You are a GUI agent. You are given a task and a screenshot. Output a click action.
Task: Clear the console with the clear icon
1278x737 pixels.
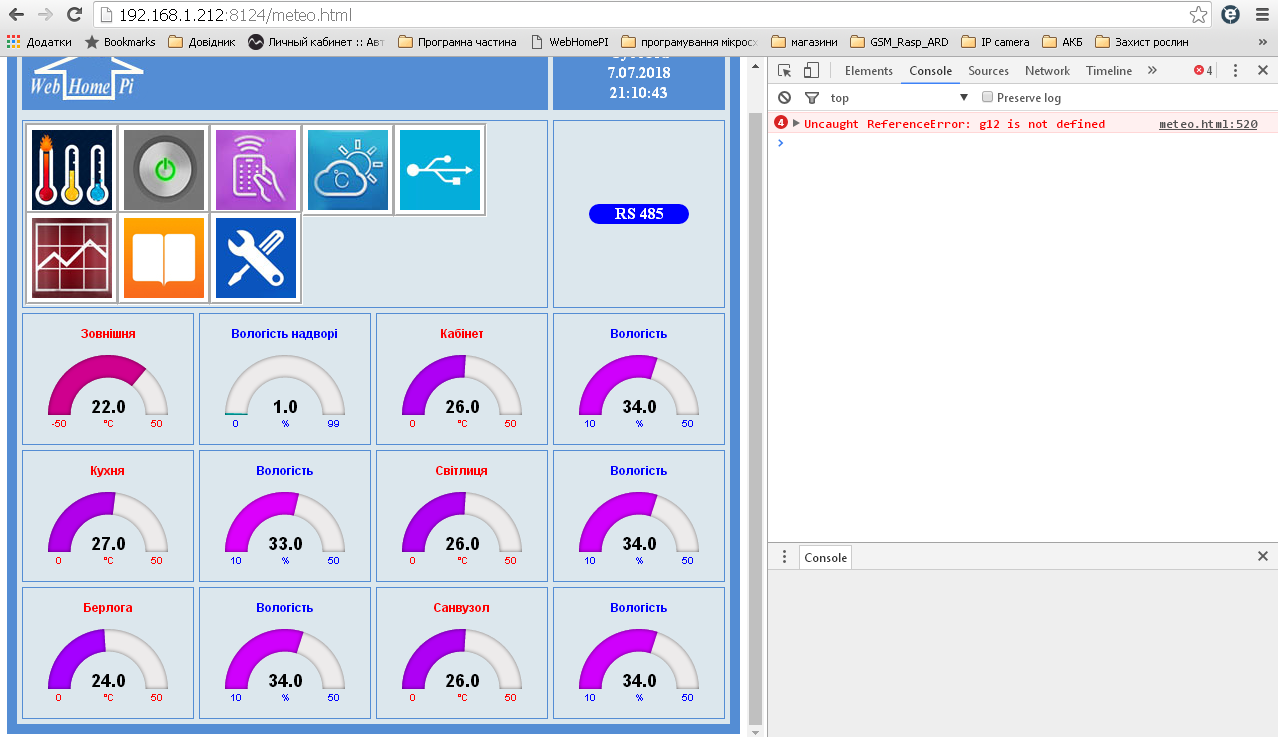click(x=785, y=98)
